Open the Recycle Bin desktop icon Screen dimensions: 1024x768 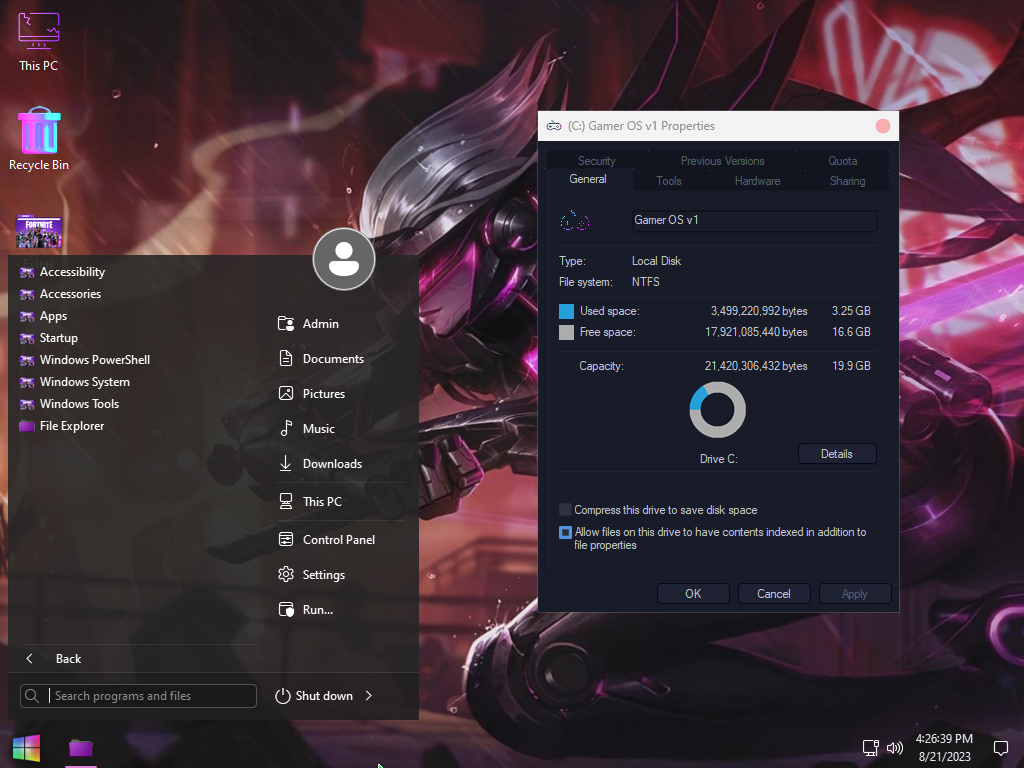(39, 139)
